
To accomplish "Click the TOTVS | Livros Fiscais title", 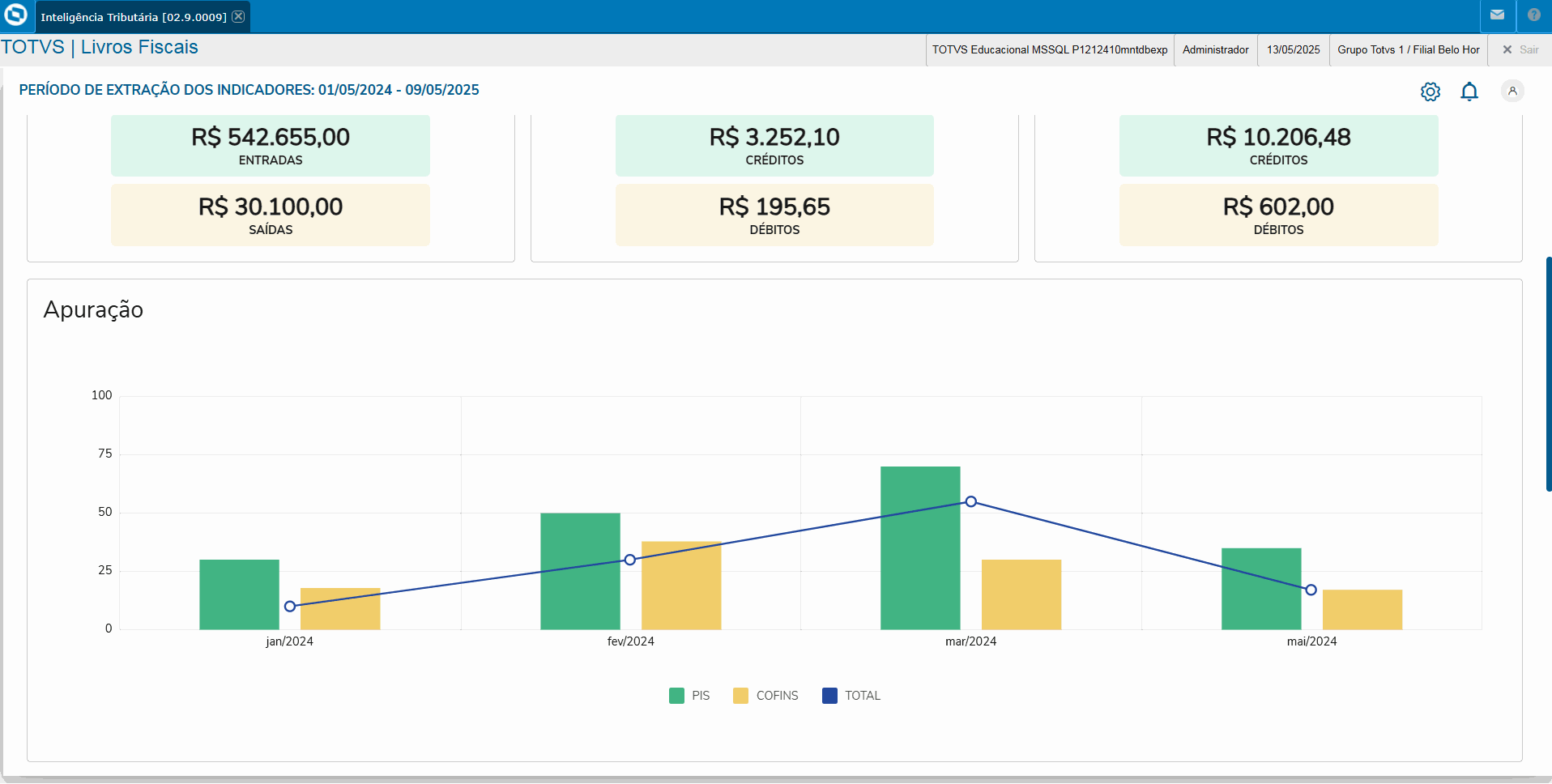I will click(99, 47).
